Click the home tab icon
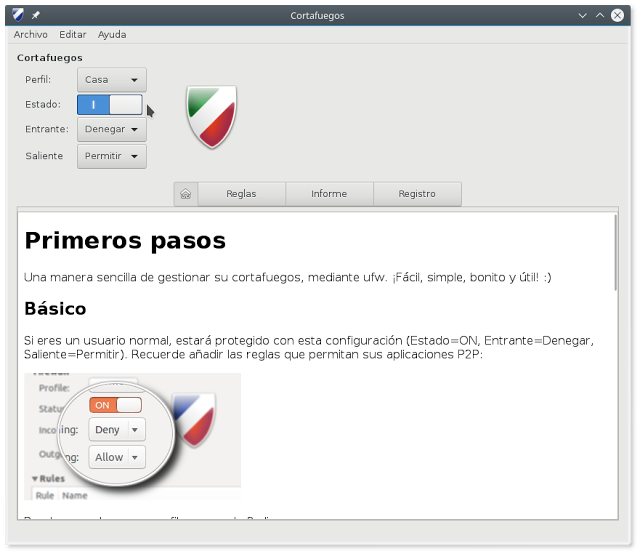 (x=186, y=194)
